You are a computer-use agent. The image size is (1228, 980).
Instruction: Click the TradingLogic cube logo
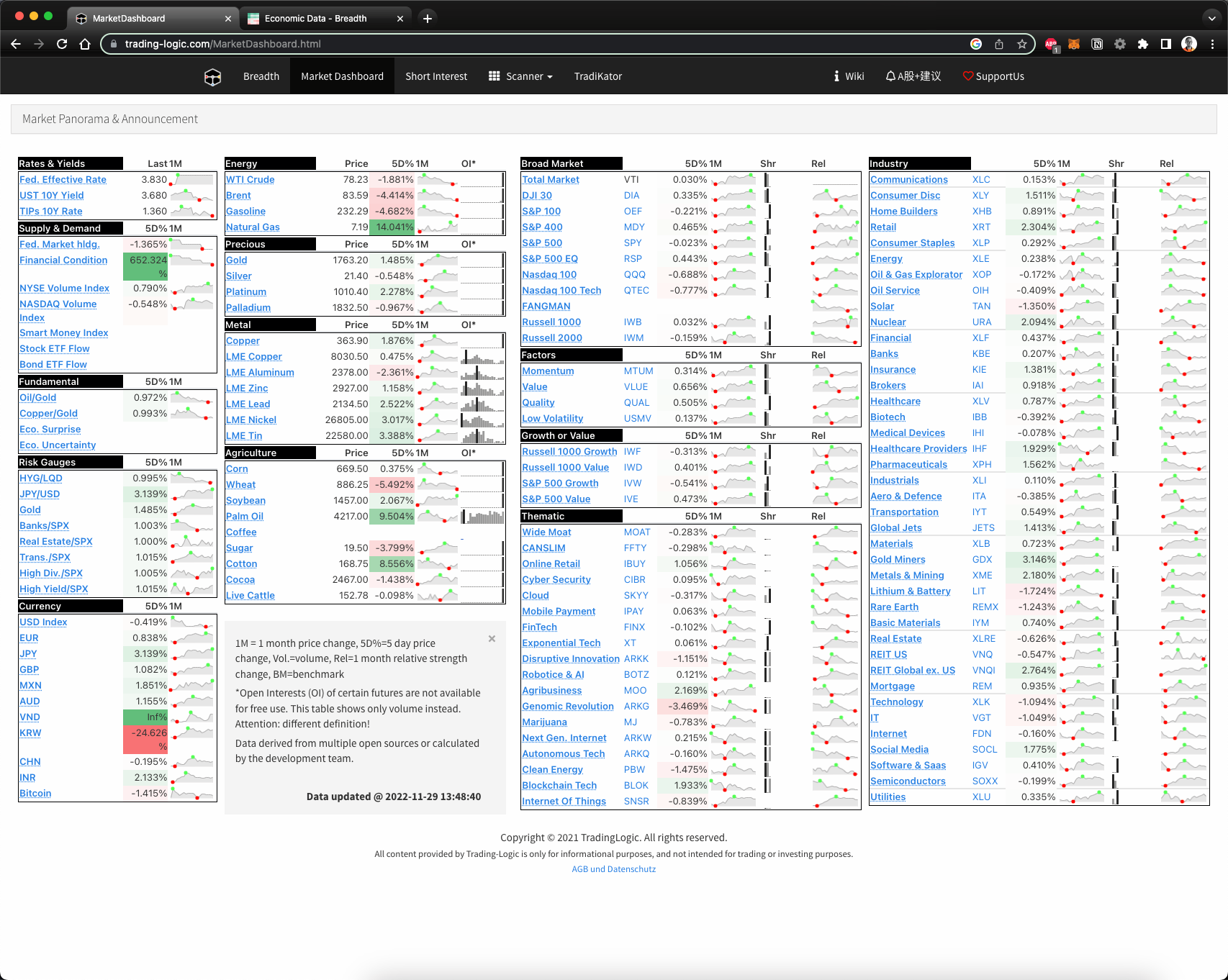click(x=212, y=77)
